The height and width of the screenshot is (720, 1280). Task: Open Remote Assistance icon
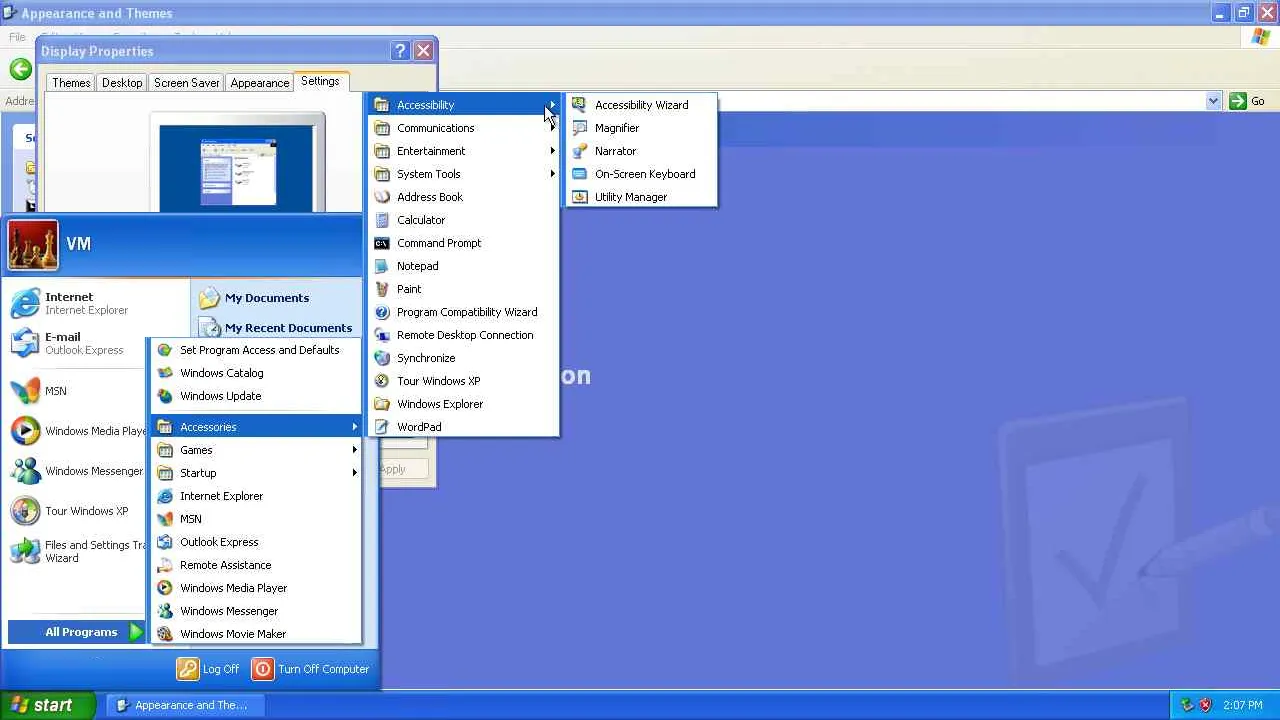(x=164, y=565)
